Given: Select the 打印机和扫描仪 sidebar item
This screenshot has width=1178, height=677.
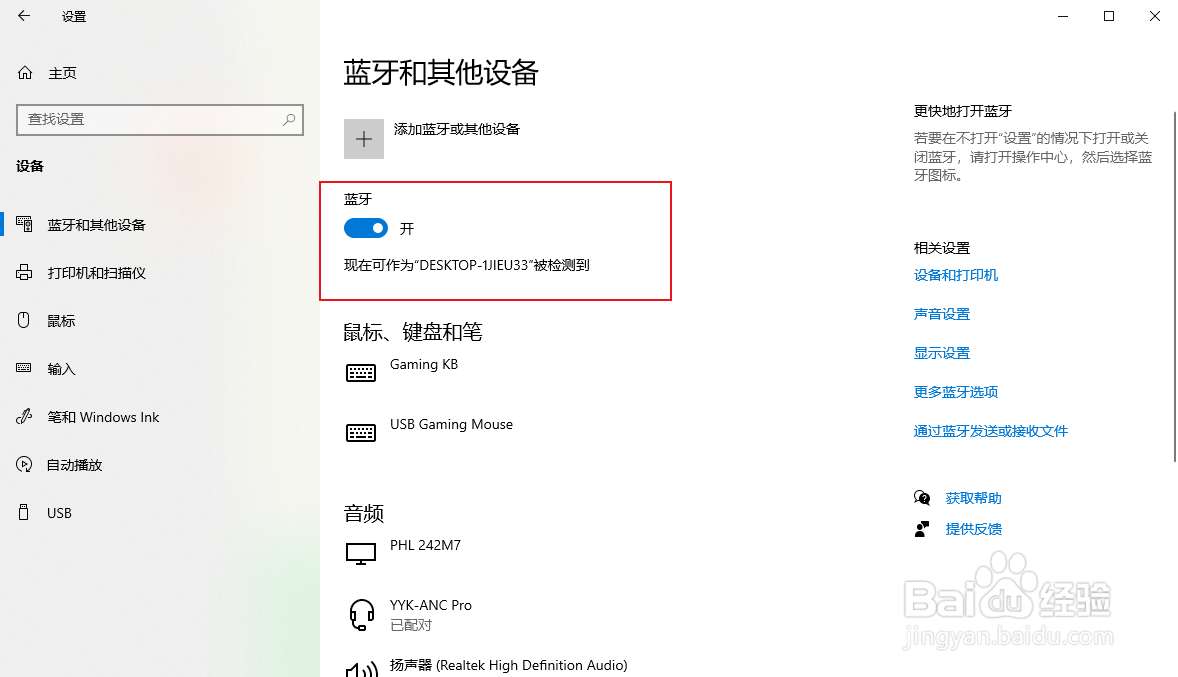Looking at the screenshot, I should (91, 272).
